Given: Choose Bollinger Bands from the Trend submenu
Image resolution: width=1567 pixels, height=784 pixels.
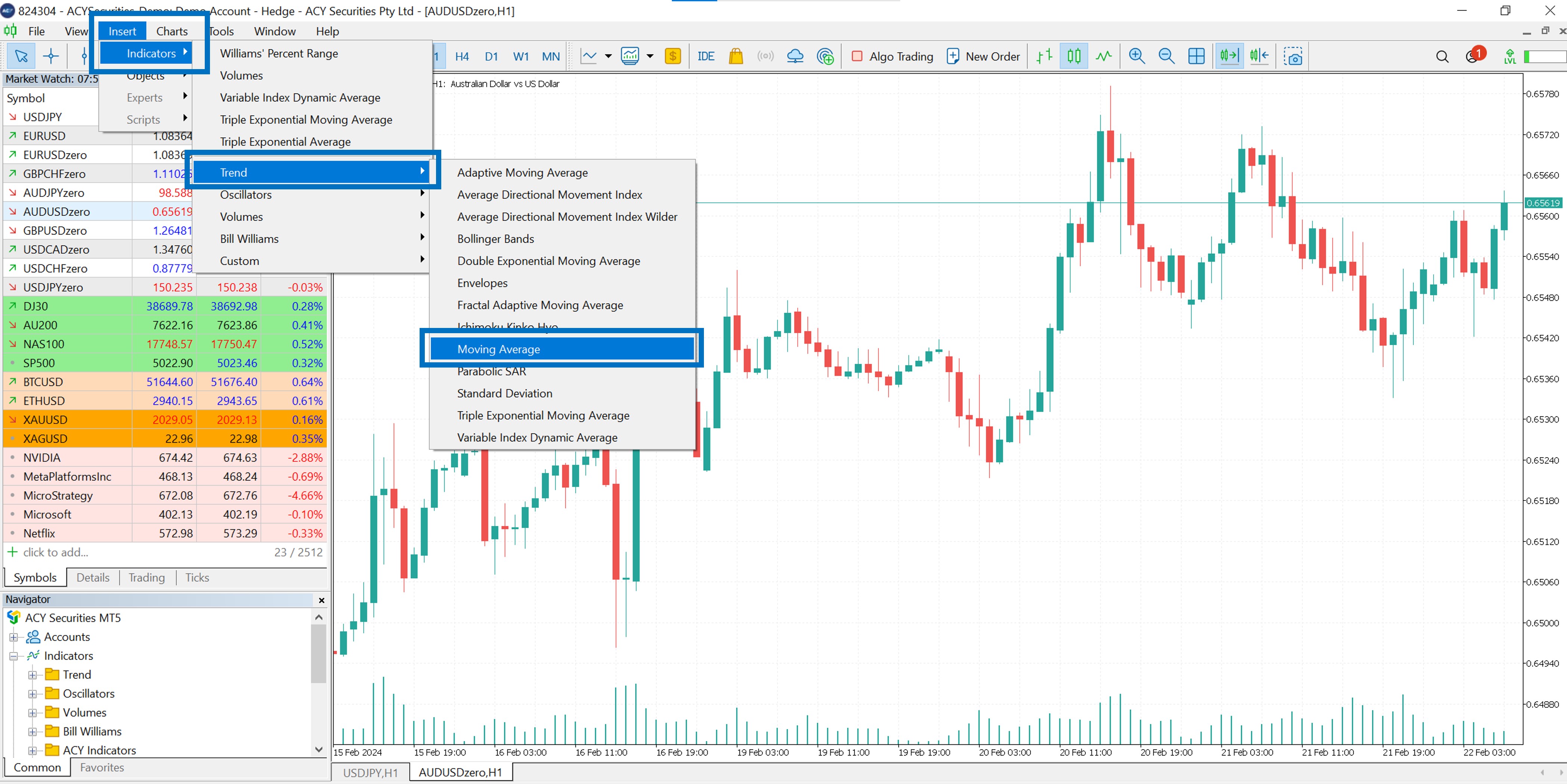Looking at the screenshot, I should [495, 238].
